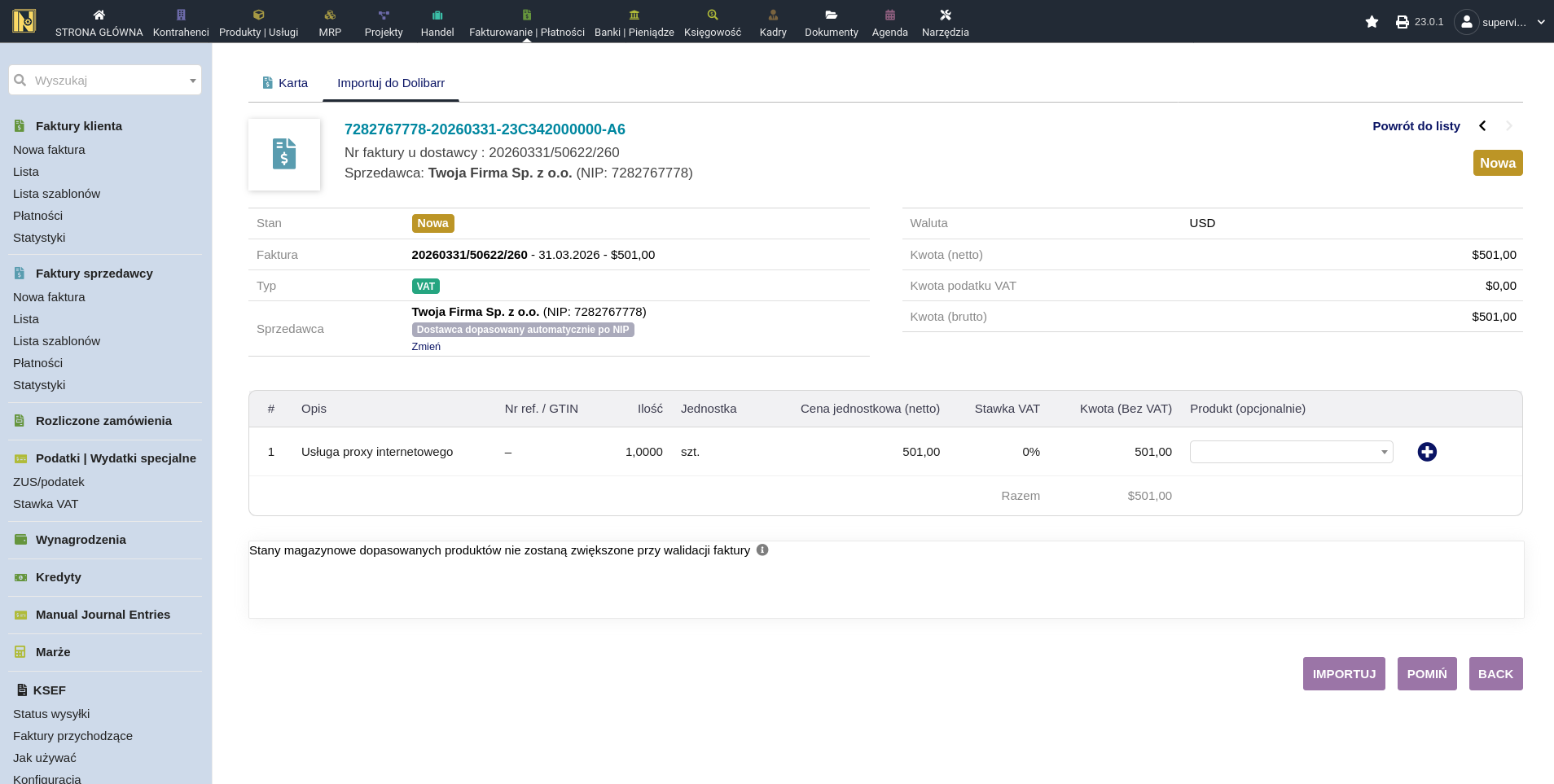The width and height of the screenshot is (1554, 784).
Task: Open Faktury przychodzące under KSEF
Action: pyautogui.click(x=72, y=736)
